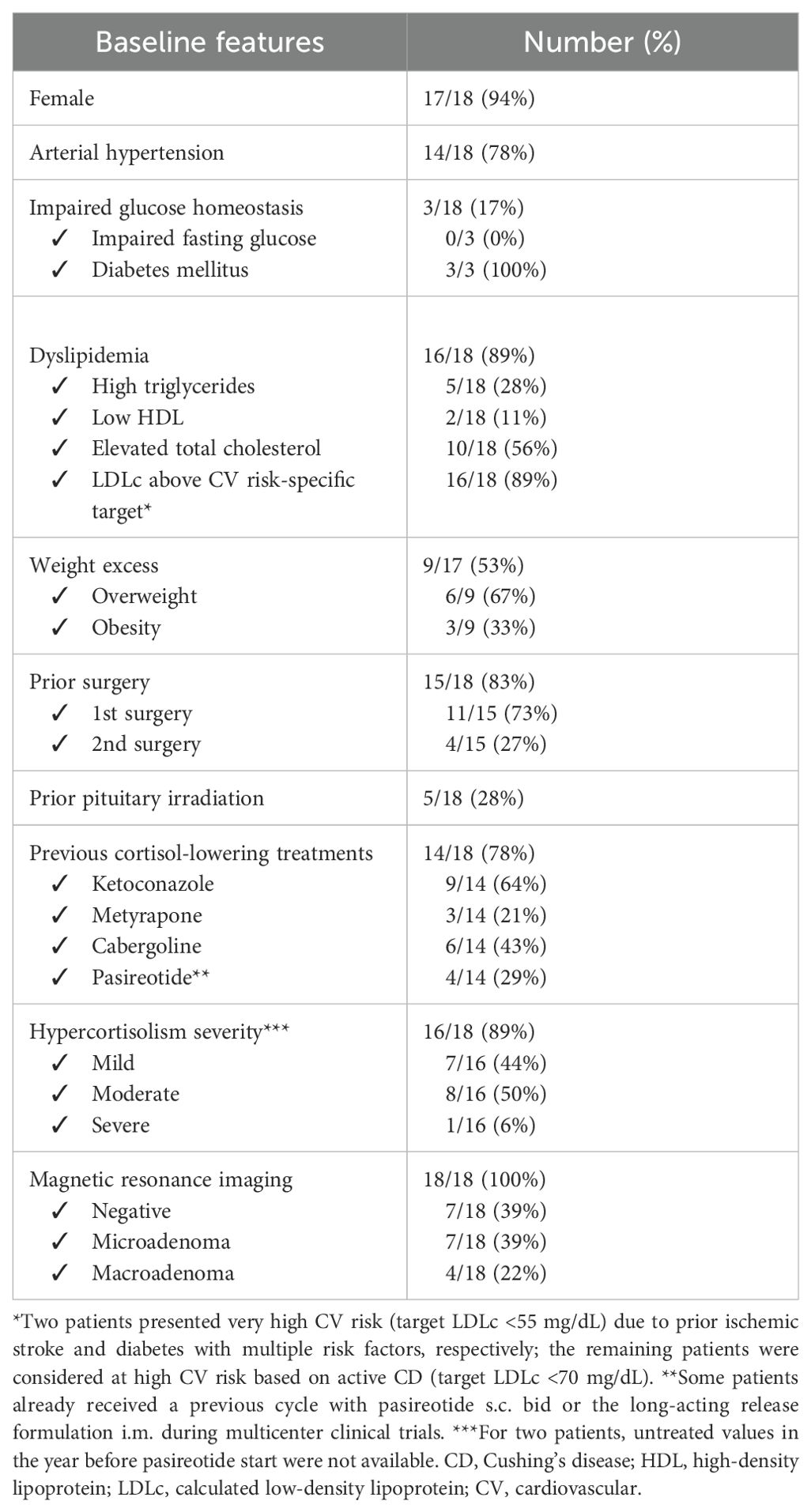The width and height of the screenshot is (811, 1512).
Task: Click the Number (%) column header
Action: coord(602,42)
